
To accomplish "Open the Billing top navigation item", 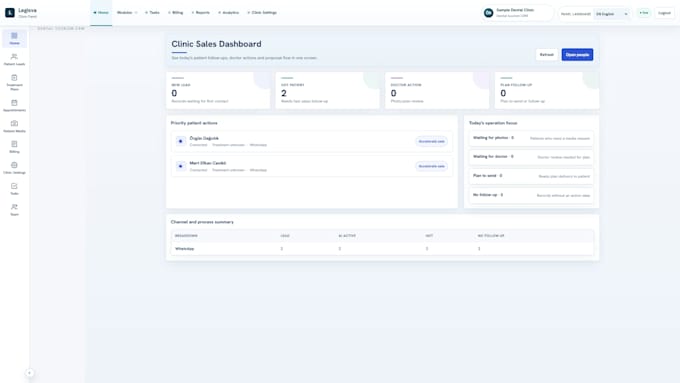I will 176,13.
